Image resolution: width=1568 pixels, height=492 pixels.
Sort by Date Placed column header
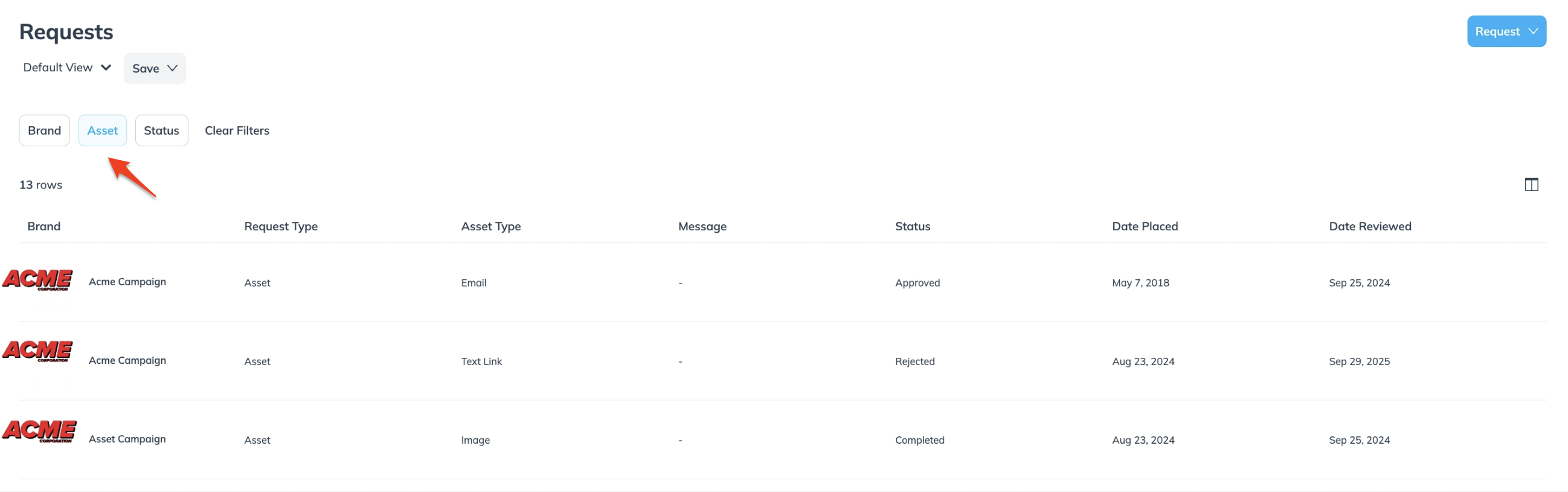[1145, 227]
